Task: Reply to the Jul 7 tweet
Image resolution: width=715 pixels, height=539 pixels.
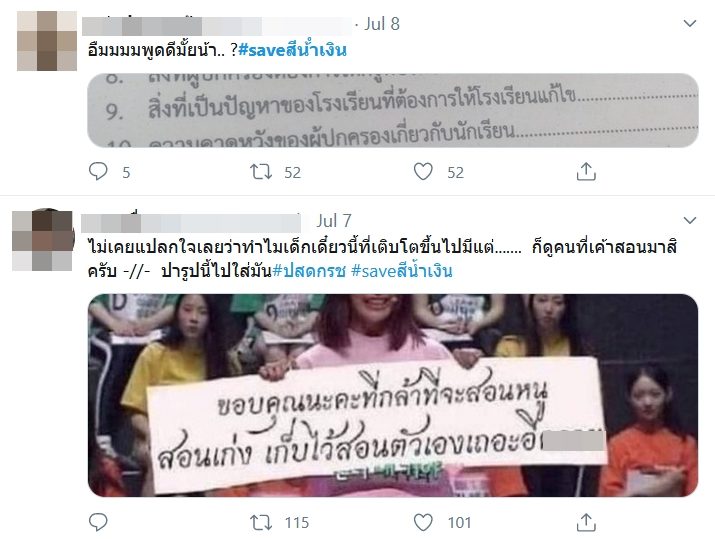Action: [x=98, y=522]
